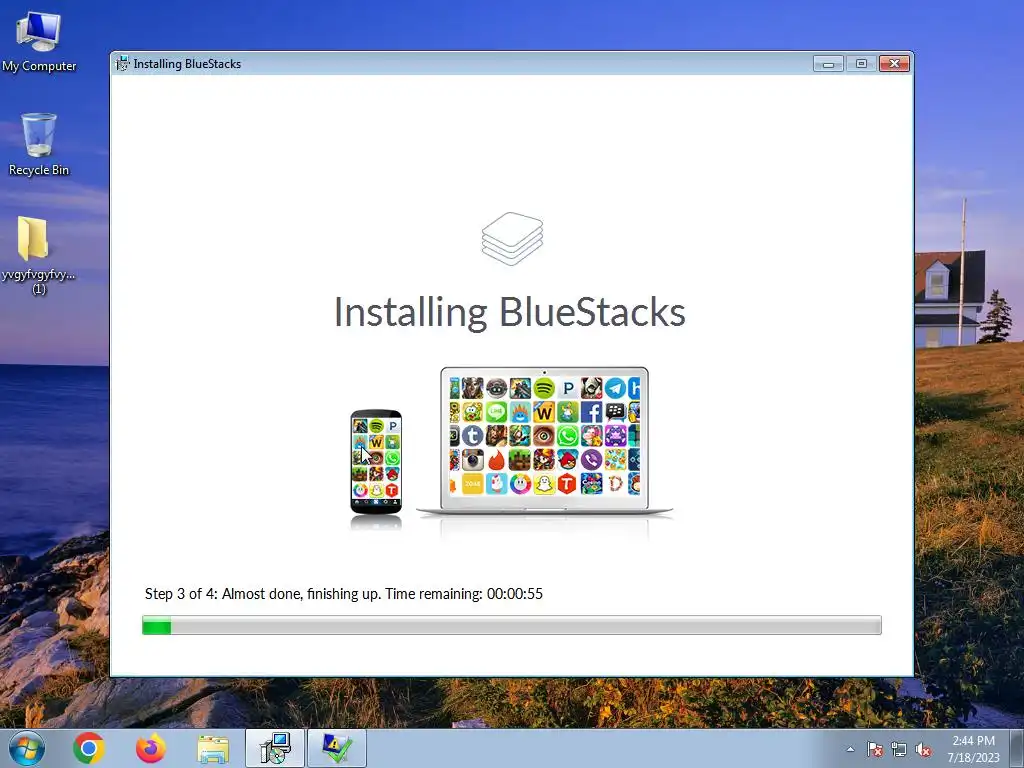The width and height of the screenshot is (1024, 768).
Task: Click the Step 3 of 4 status text
Action: (344, 594)
